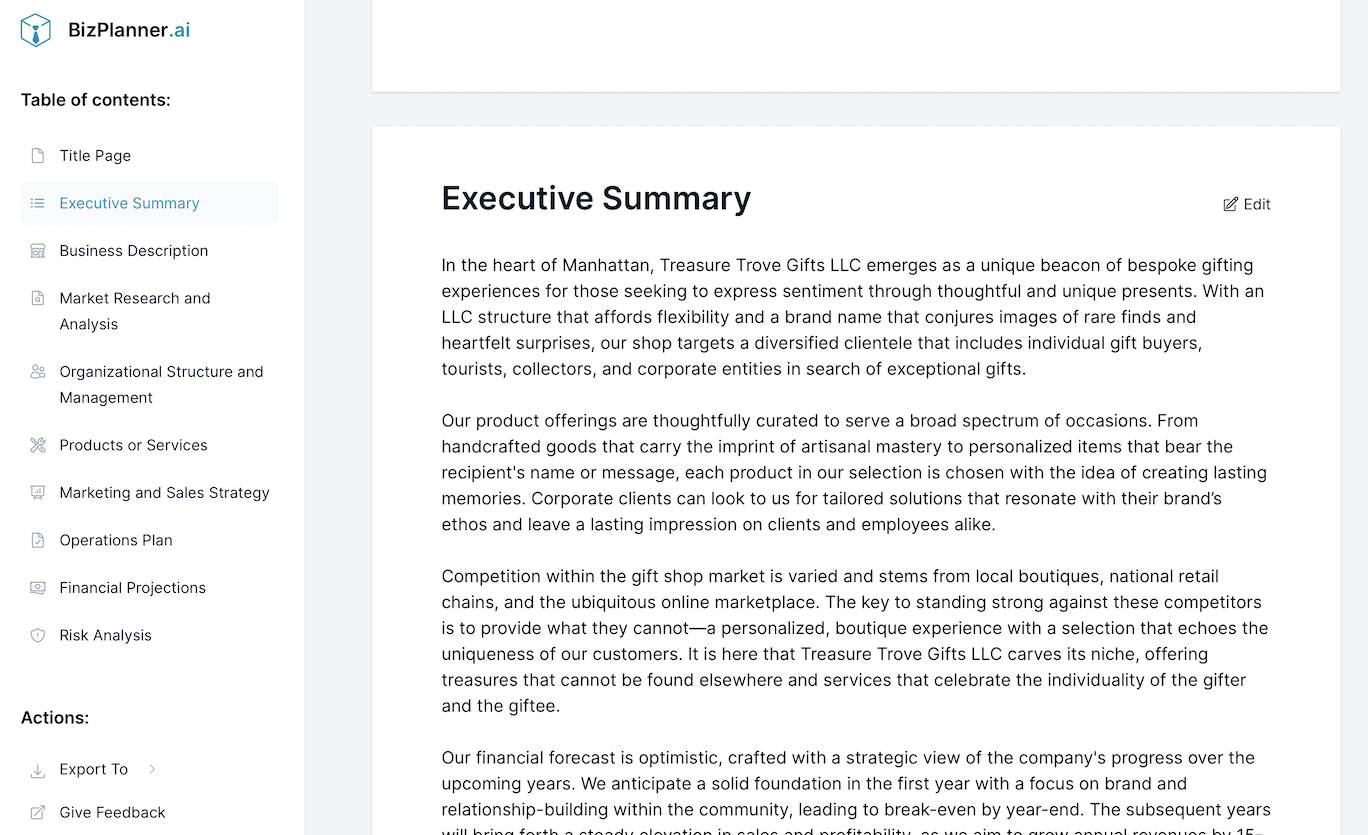The image size is (1368, 835).
Task: Click the Market Research document icon
Action: click(x=38, y=298)
